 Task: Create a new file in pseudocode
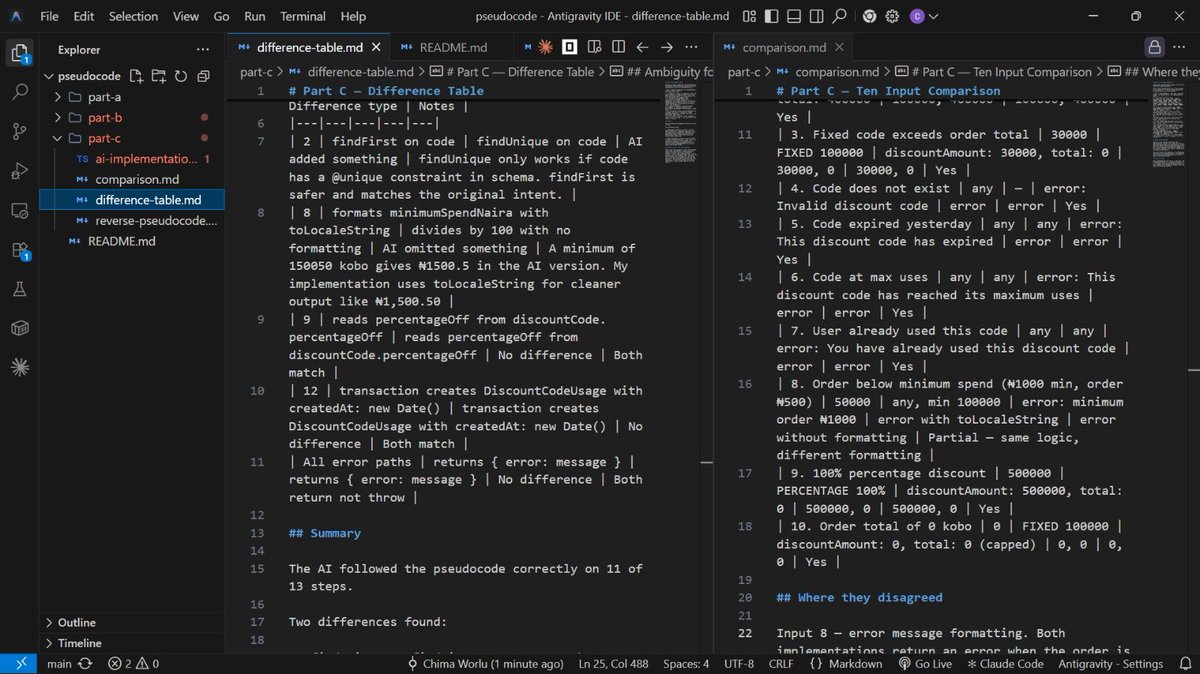(136, 76)
